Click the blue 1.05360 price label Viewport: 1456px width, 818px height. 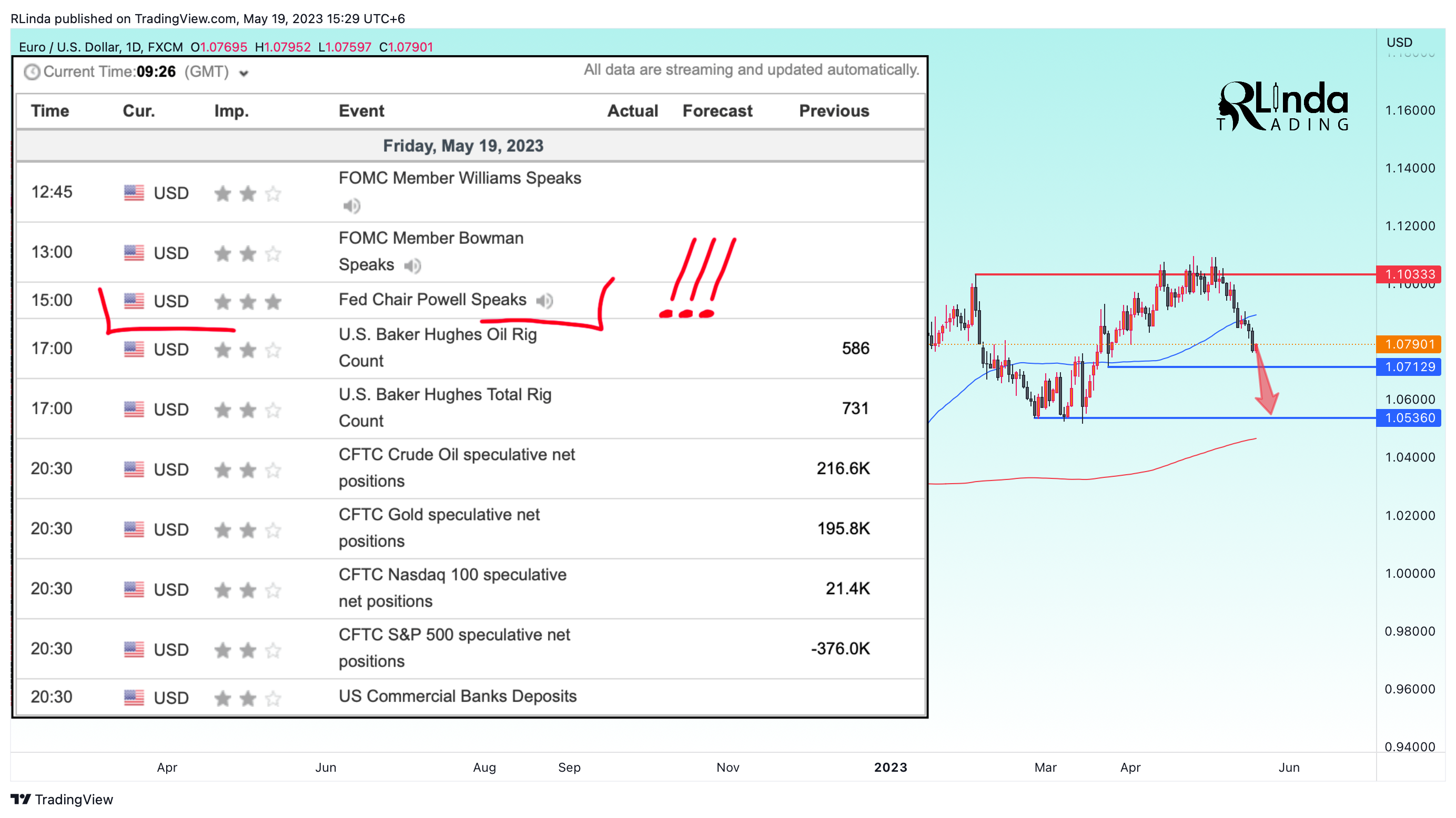tap(1409, 418)
